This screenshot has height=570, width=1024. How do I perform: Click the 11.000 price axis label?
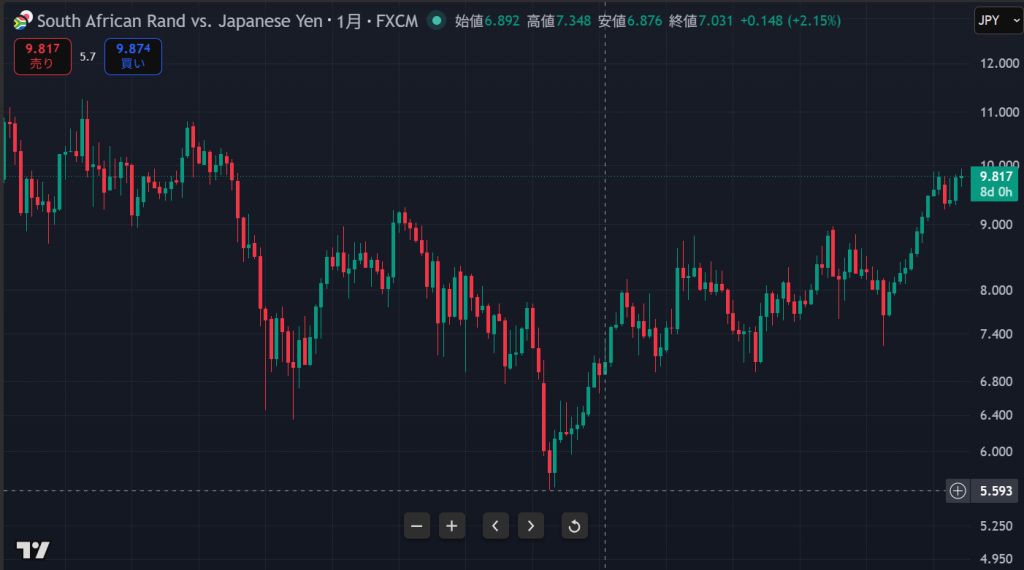[999, 112]
